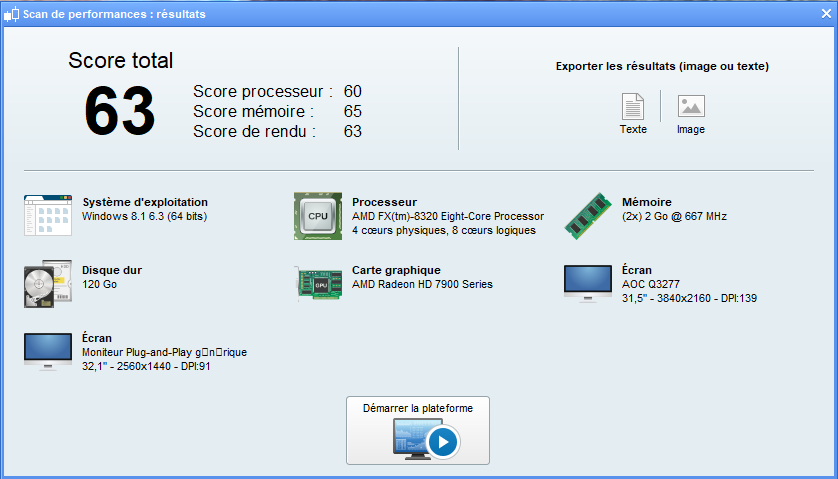Image resolution: width=838 pixels, height=479 pixels.
Task: Click the 'Disque dur' heading
Action: click(112, 270)
